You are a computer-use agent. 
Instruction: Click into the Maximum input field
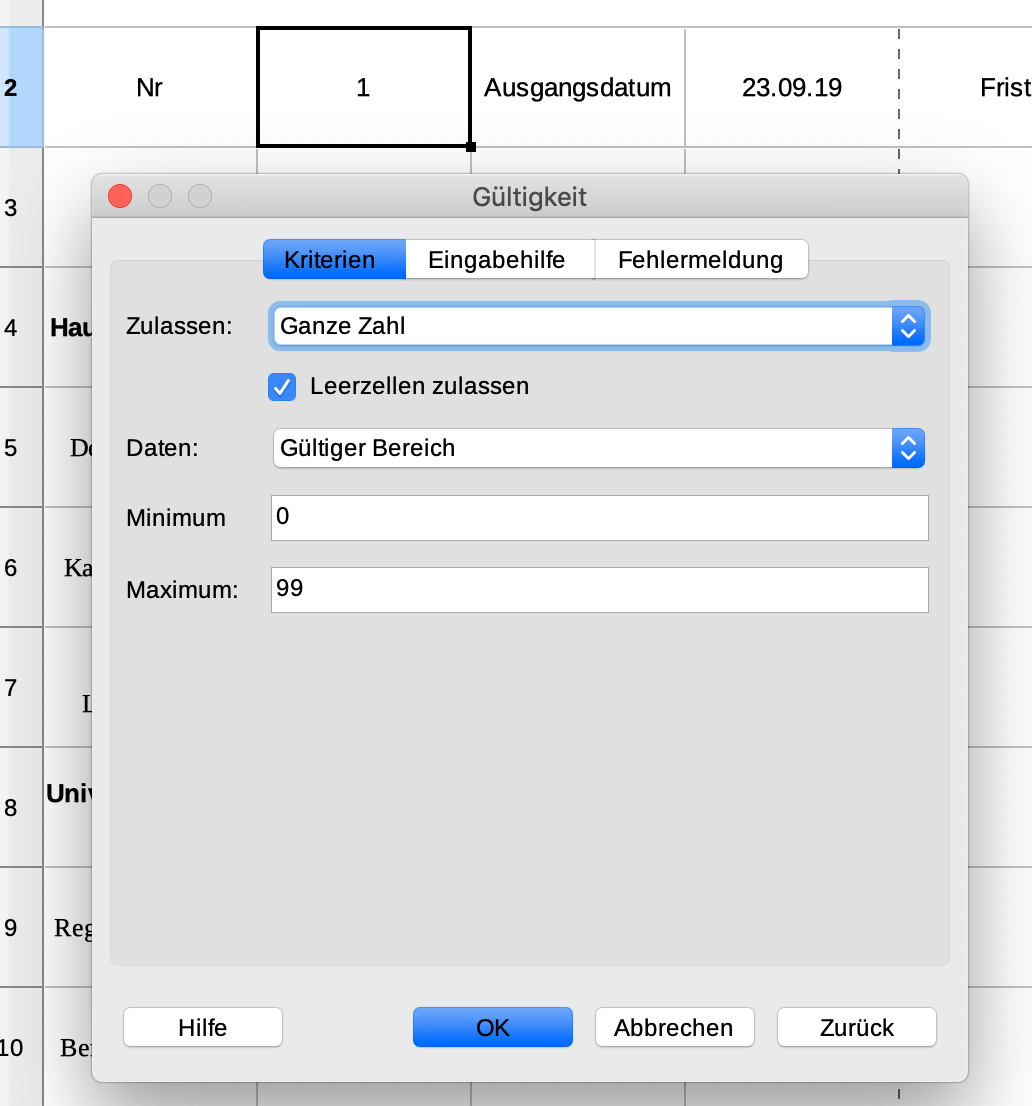click(600, 590)
